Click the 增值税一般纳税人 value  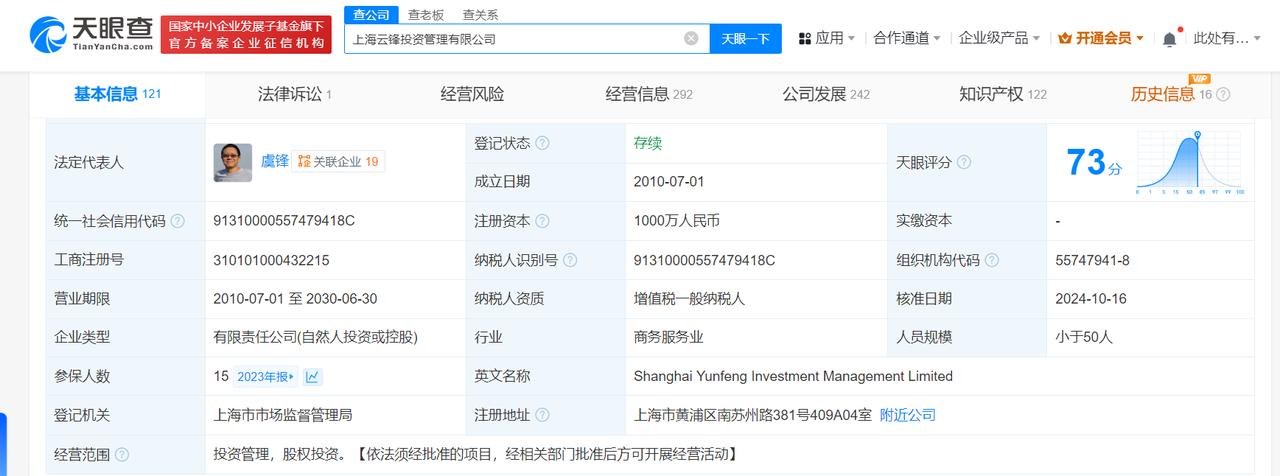coord(689,299)
